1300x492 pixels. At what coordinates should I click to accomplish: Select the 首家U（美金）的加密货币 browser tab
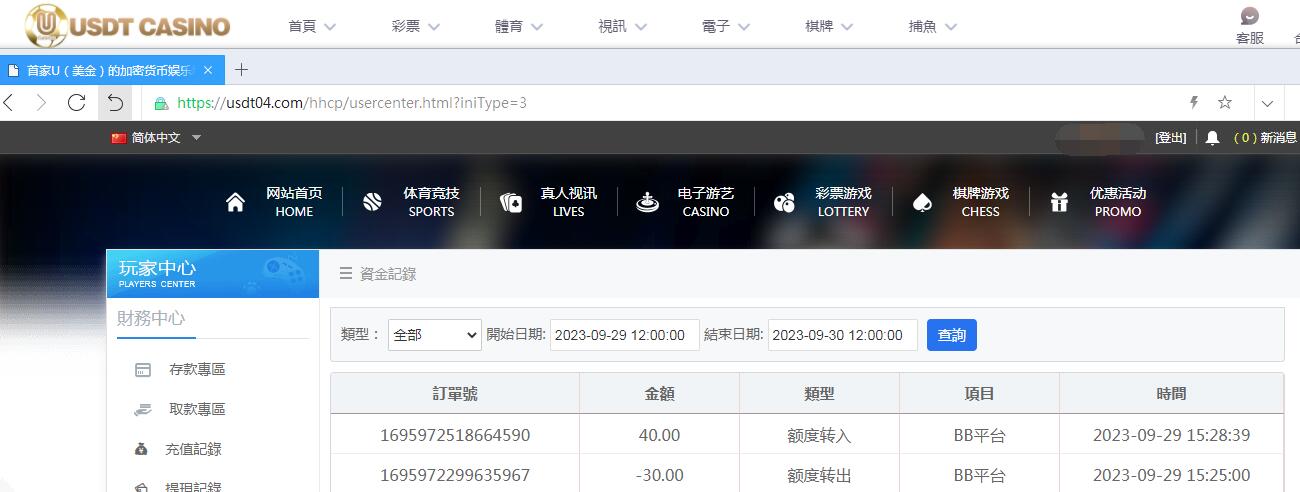(x=112, y=70)
